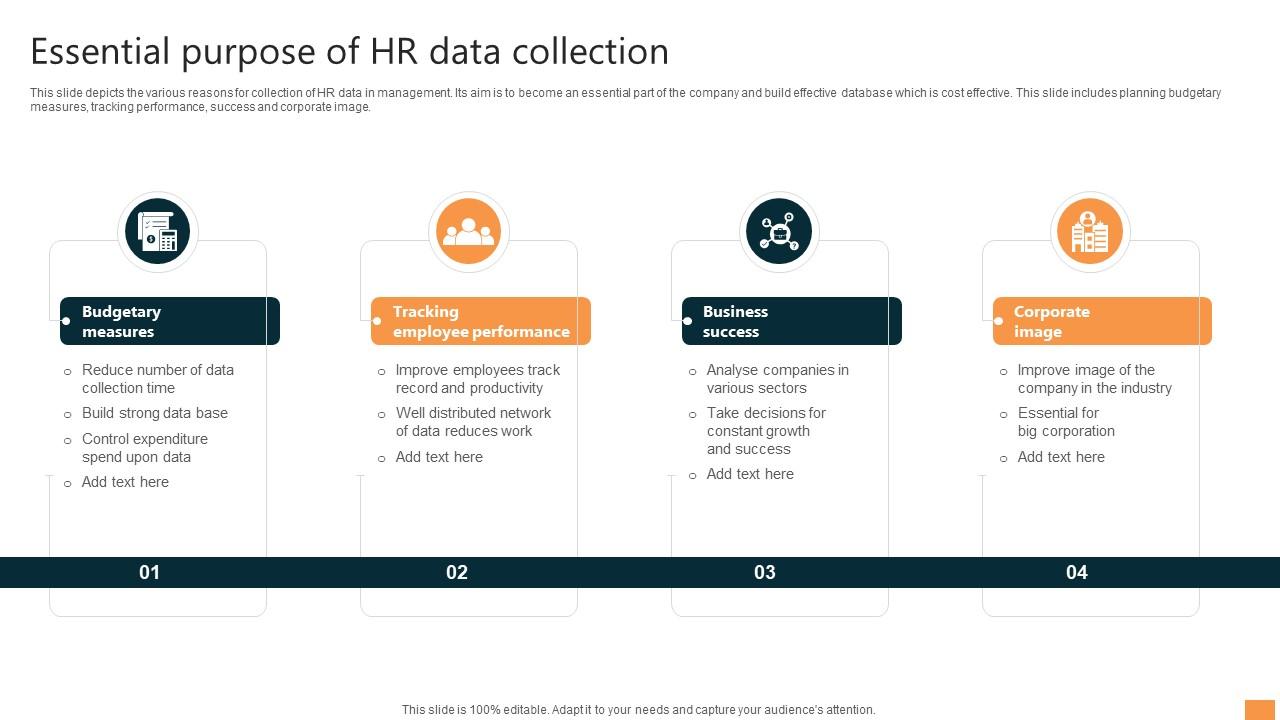Click the slide title 'Essential purpose of HR data collection'
Viewport: 1280px width, 720px height.
(x=349, y=51)
